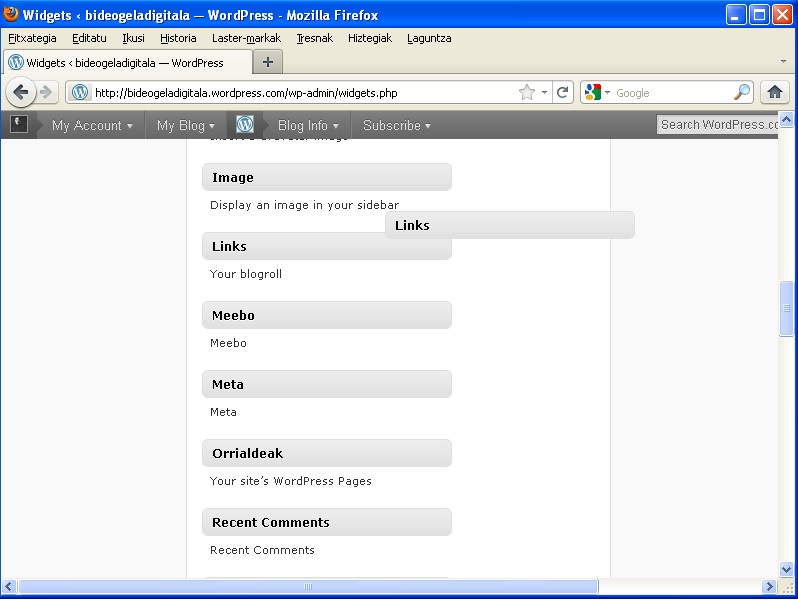Reload the page using the refresh icon
Image resolution: width=798 pixels, height=600 pixels.
[x=562, y=92]
